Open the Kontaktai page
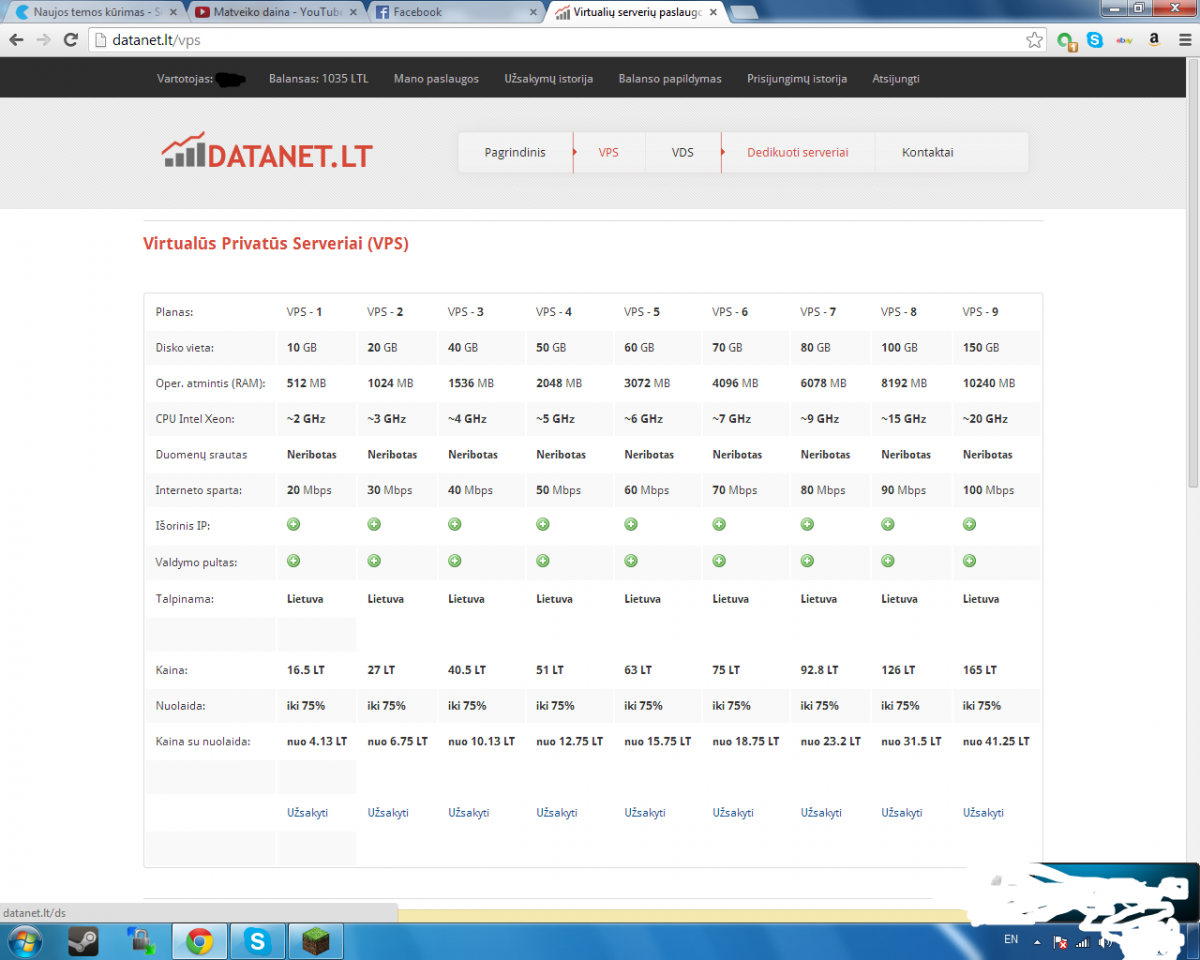1200x960 pixels. pyautogui.click(x=927, y=153)
